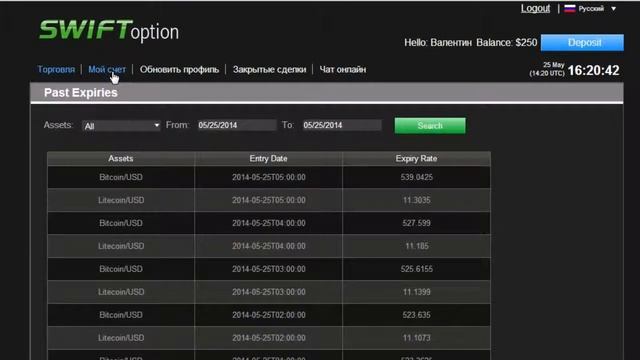Click entry date 2014-05-25T02:00:00 for Litecoin
640x360 pixels.
pyautogui.click(x=269, y=338)
